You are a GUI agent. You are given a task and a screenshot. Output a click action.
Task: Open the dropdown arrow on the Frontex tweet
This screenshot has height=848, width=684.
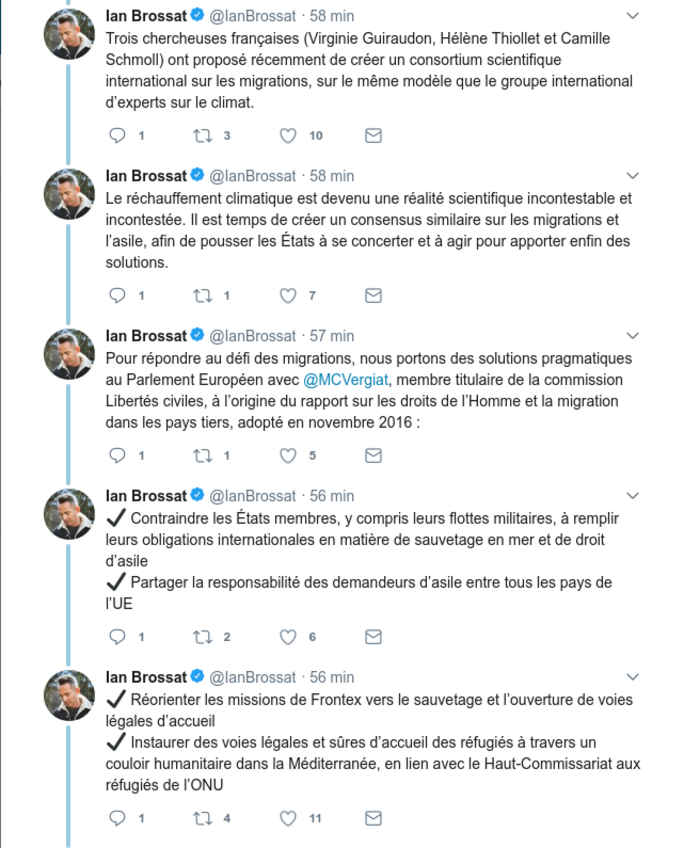click(x=632, y=677)
